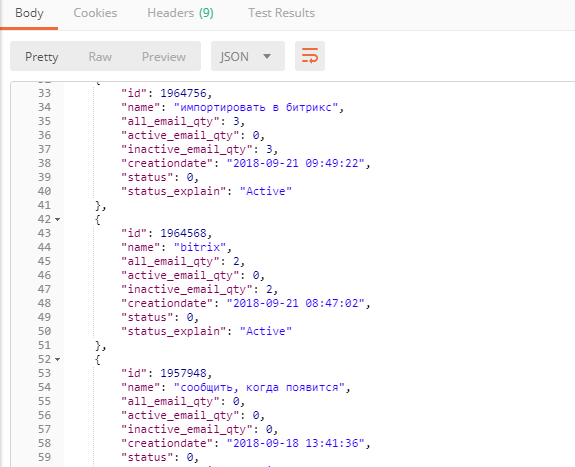The height and width of the screenshot is (467, 575).
Task: Collapse the JSON object at line 52
Action: [58, 360]
